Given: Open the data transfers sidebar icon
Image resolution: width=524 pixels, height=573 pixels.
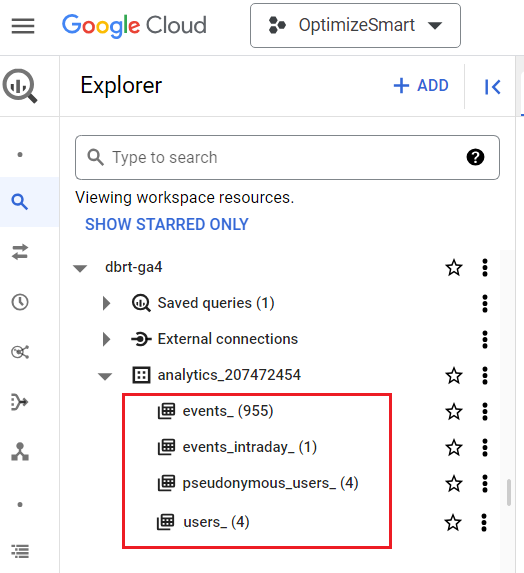Looking at the screenshot, I should (x=20, y=252).
